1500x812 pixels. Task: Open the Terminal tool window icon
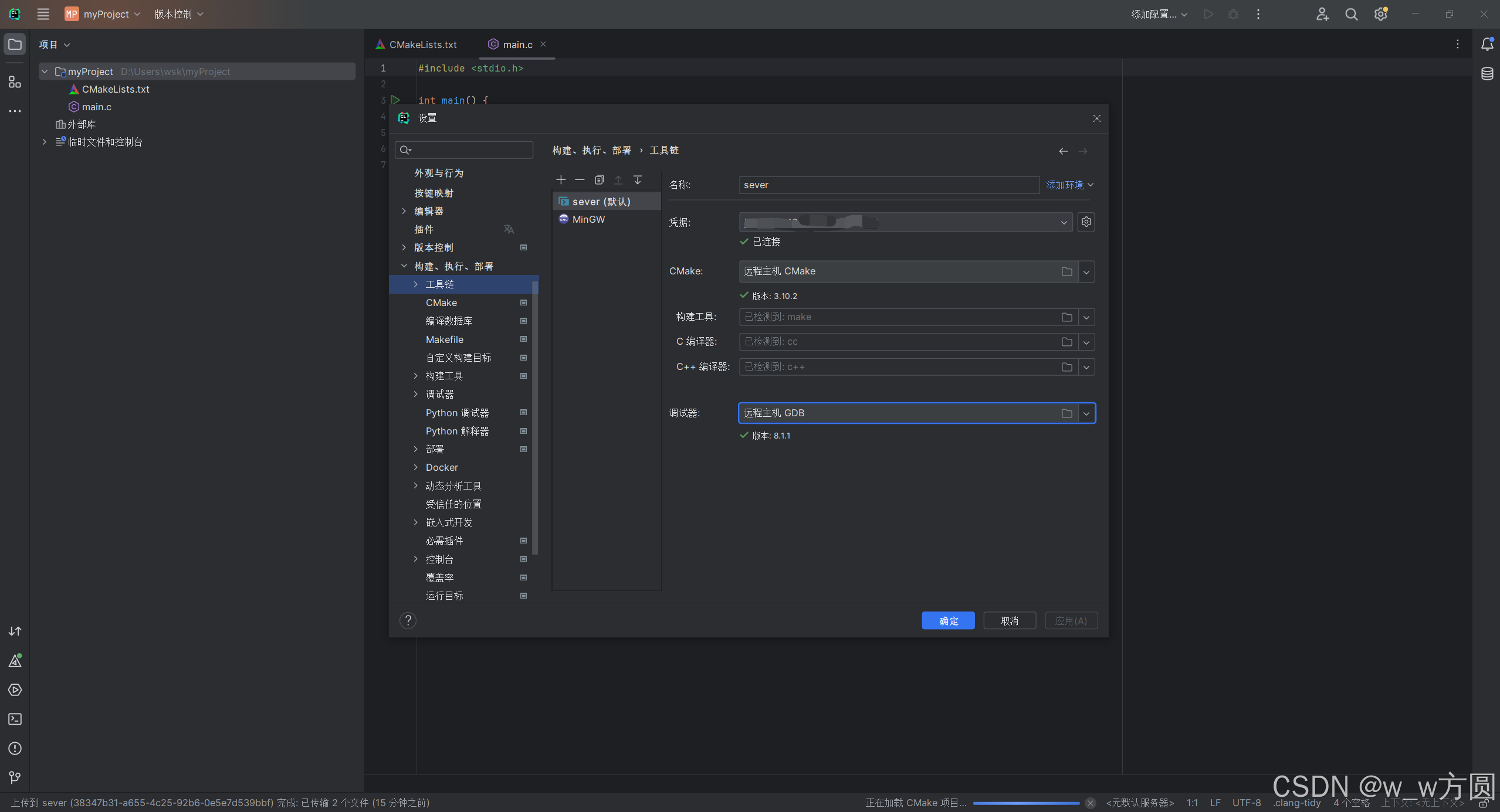tap(15, 719)
